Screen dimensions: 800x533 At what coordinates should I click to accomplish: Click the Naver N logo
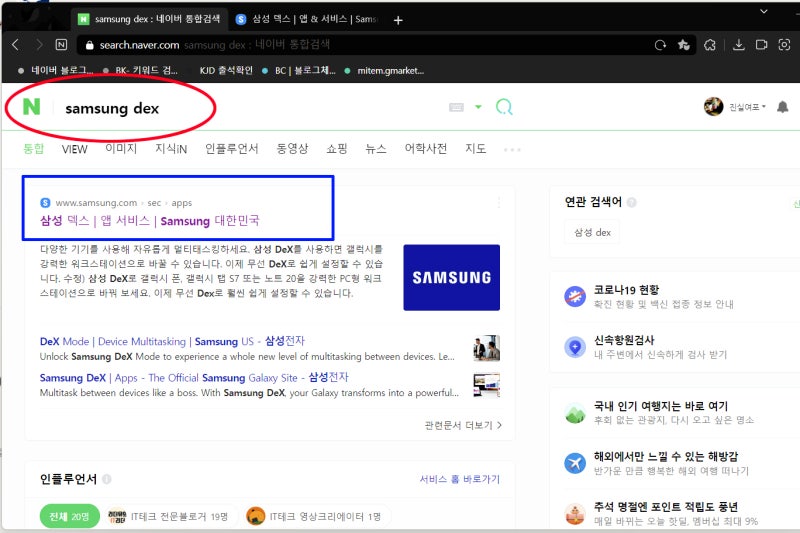pyautogui.click(x=32, y=107)
